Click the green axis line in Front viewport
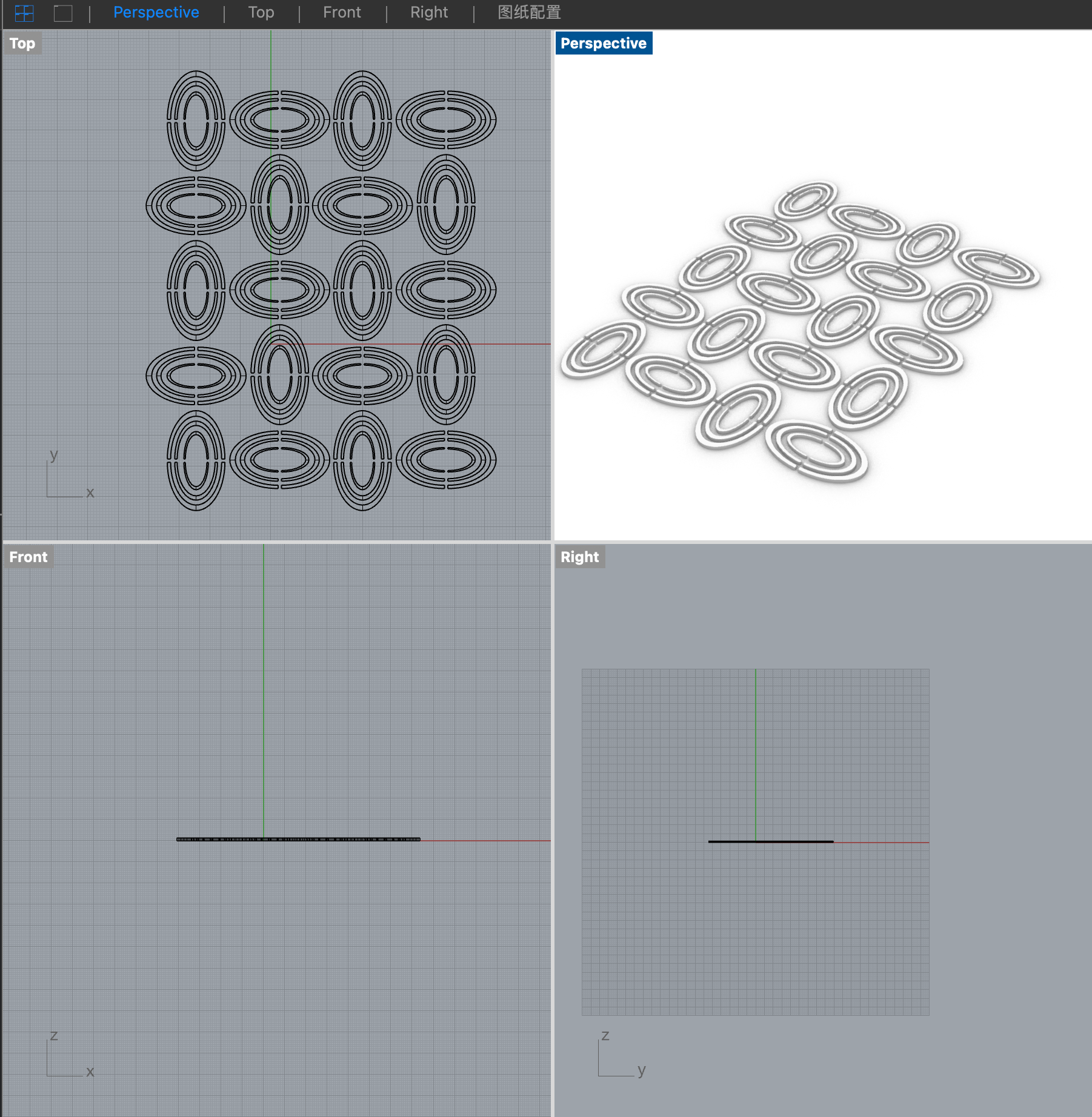The height and width of the screenshot is (1117, 1092). pos(264,691)
